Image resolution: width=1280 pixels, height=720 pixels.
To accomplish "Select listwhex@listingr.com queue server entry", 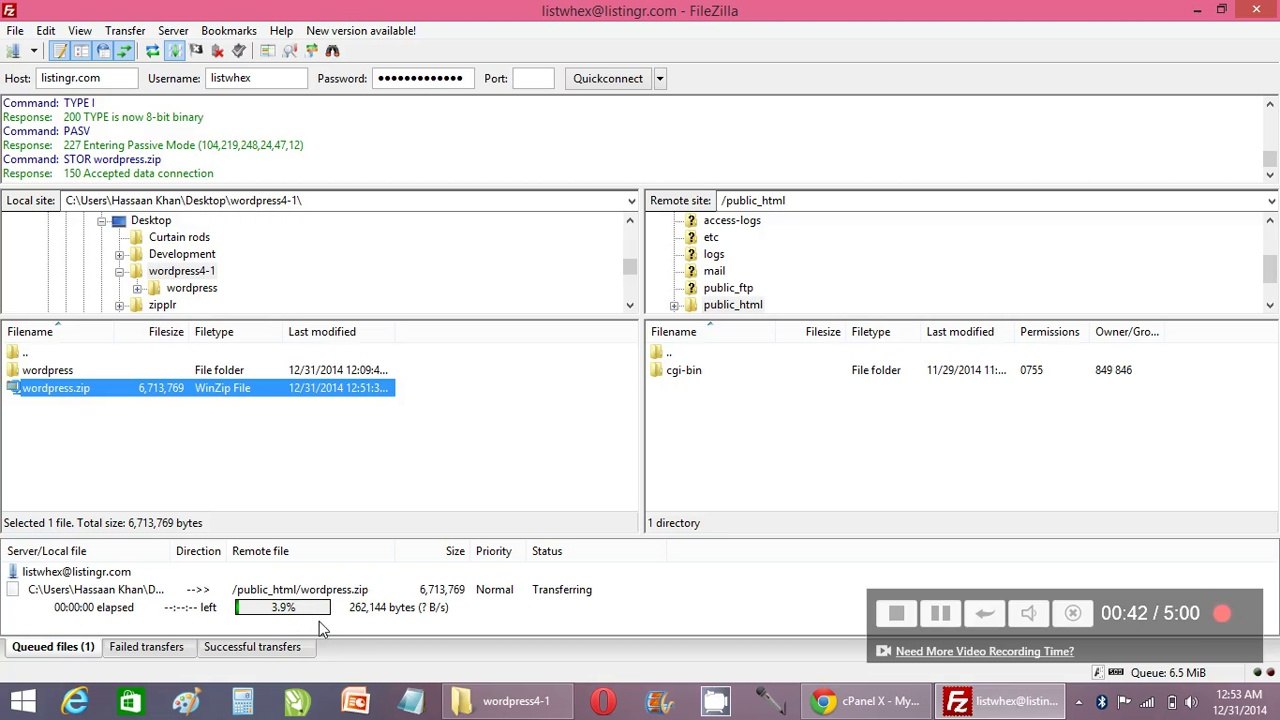I will click(x=77, y=572).
